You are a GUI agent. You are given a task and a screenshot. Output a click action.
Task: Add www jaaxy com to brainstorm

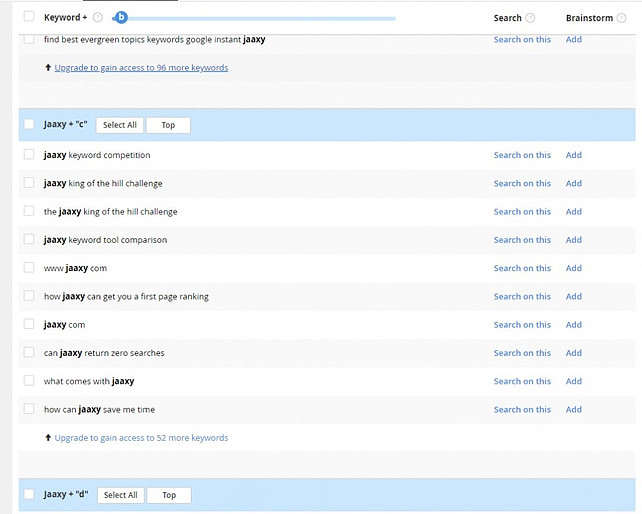tap(574, 268)
